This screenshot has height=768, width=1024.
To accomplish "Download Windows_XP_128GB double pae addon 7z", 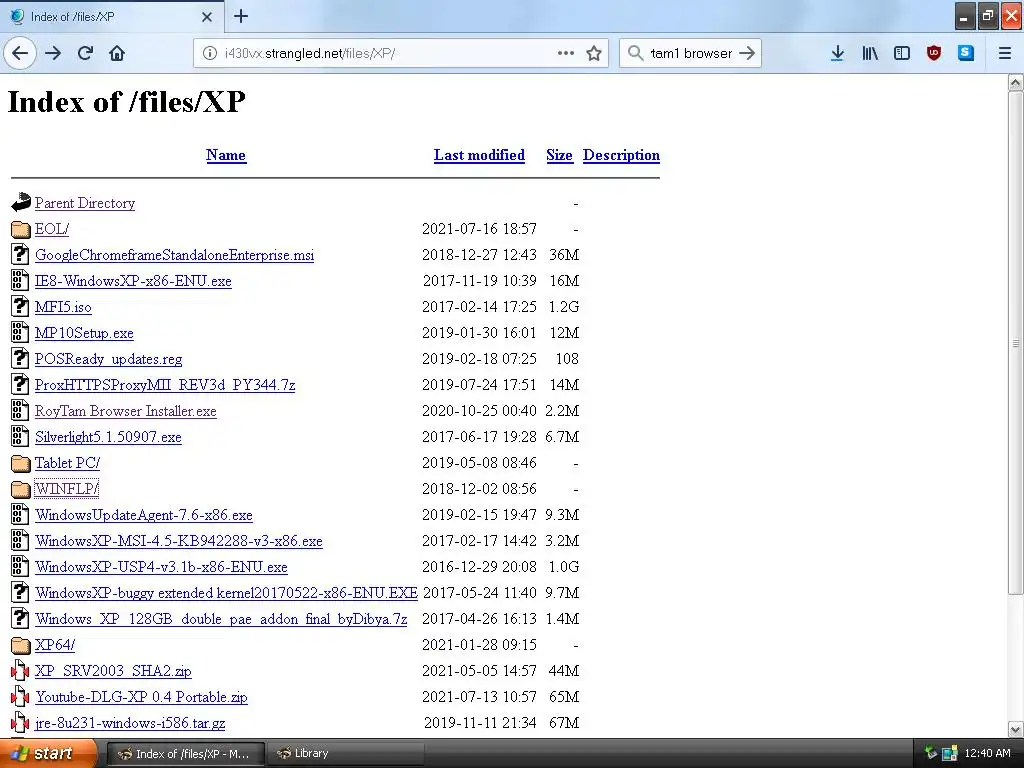I will click(221, 619).
